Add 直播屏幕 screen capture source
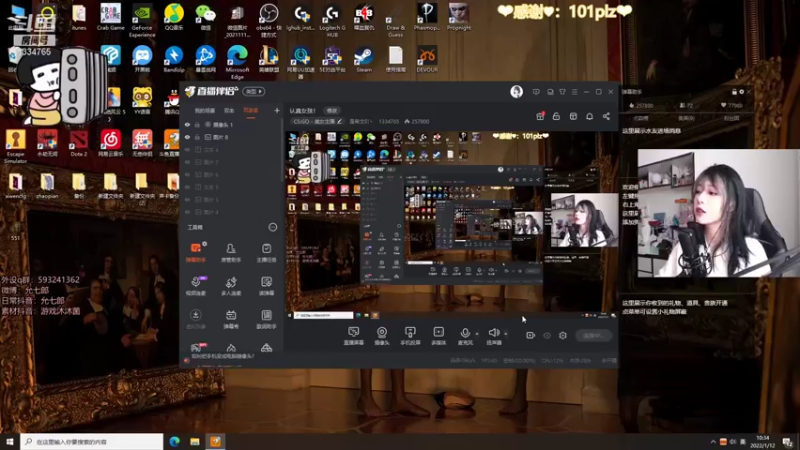This screenshot has width=800, height=450. tap(354, 336)
